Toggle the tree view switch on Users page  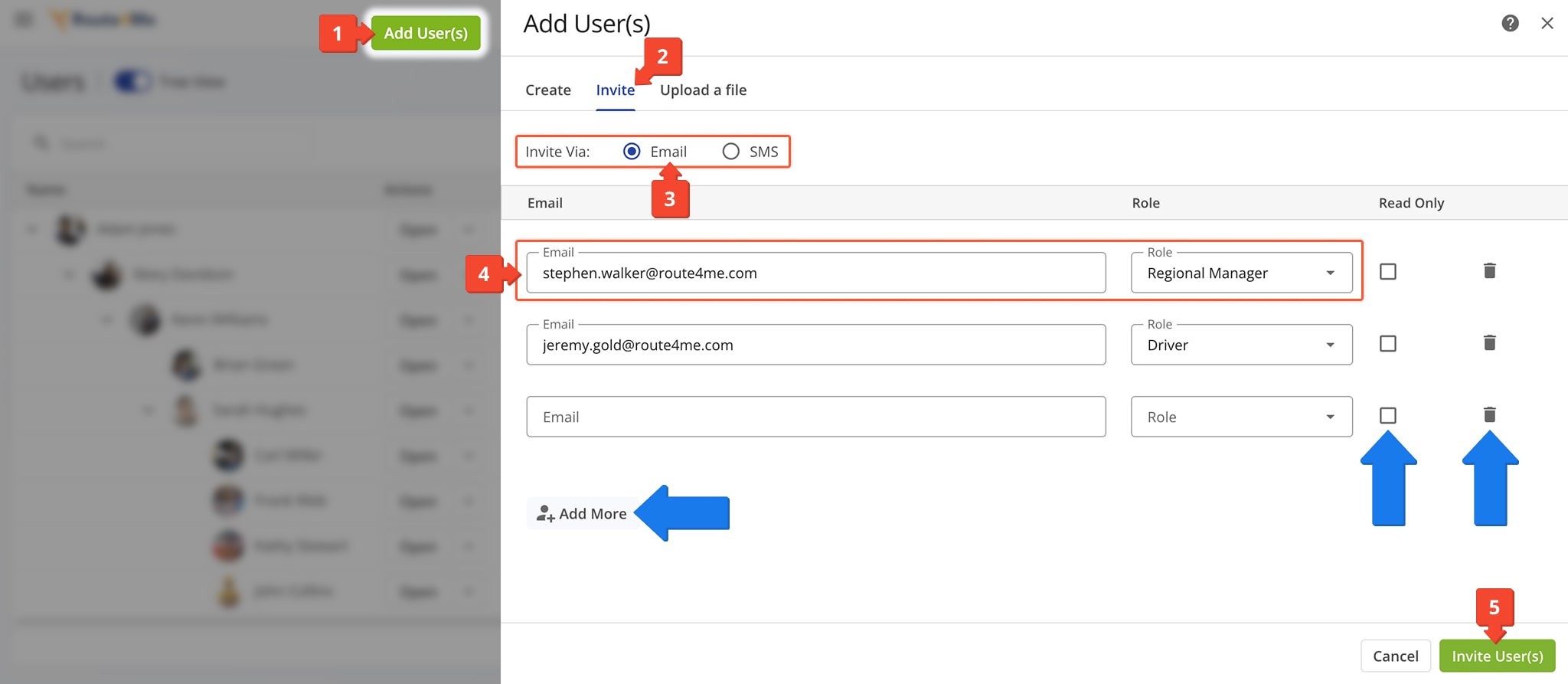click(x=132, y=81)
